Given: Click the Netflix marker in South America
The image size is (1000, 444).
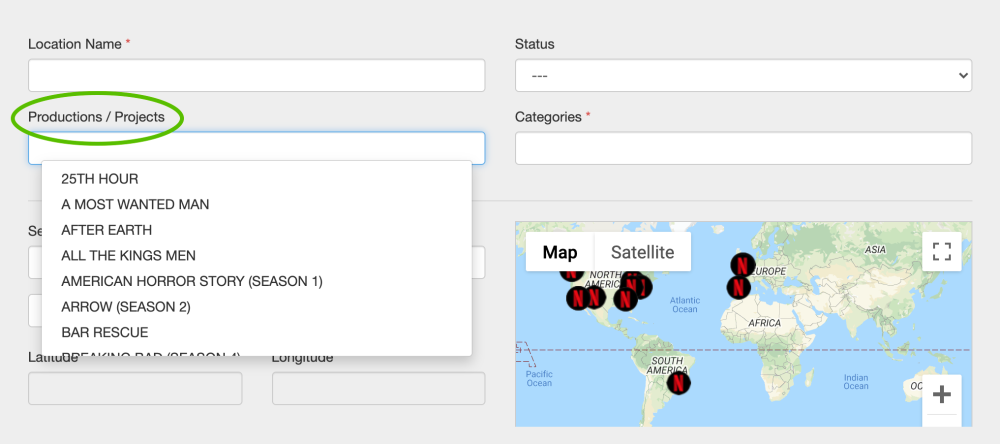Looking at the screenshot, I should [x=678, y=381].
